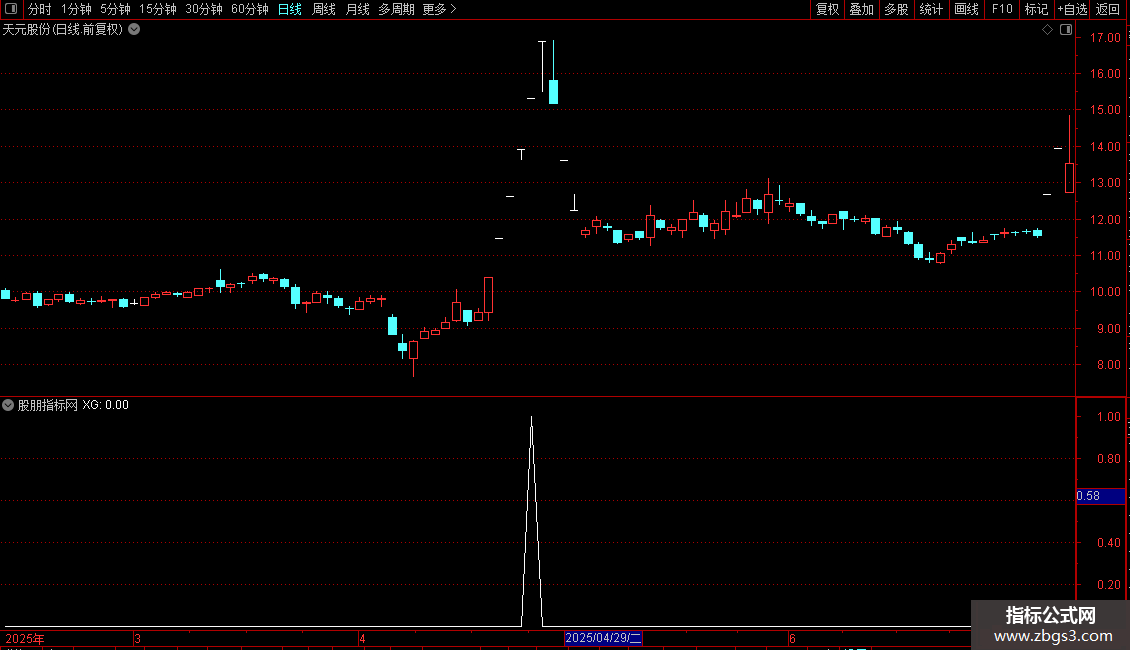Click the 返回 back button
The width and height of the screenshot is (1130, 650).
coord(1108,9)
